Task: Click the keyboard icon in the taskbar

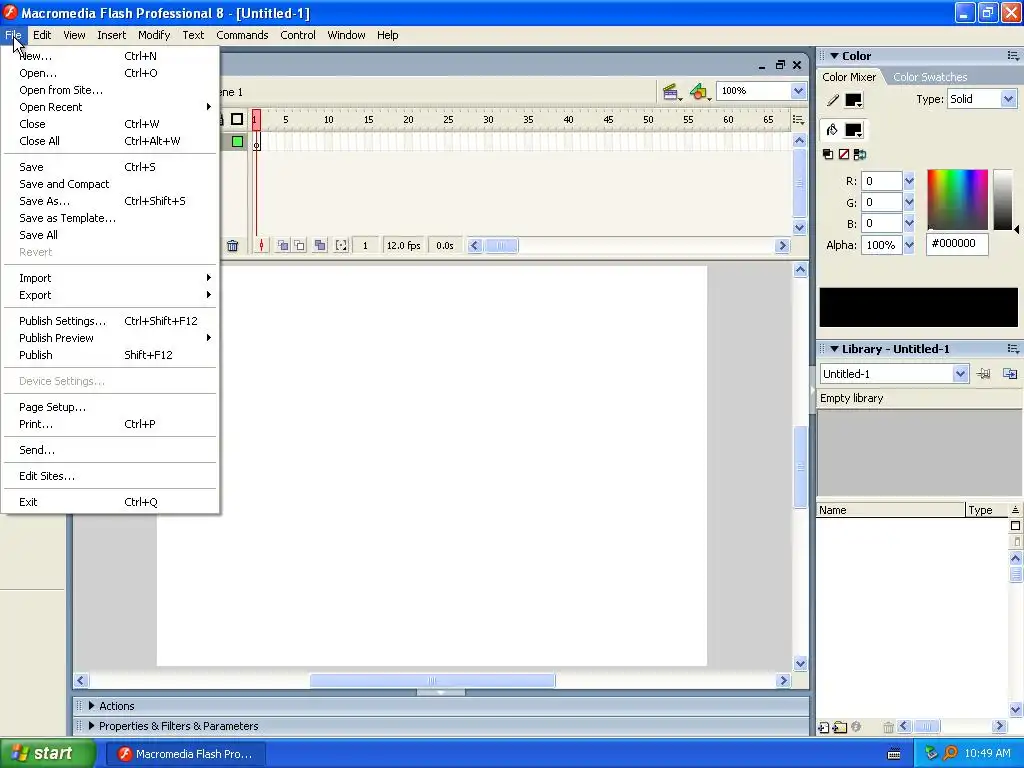Action: click(894, 754)
